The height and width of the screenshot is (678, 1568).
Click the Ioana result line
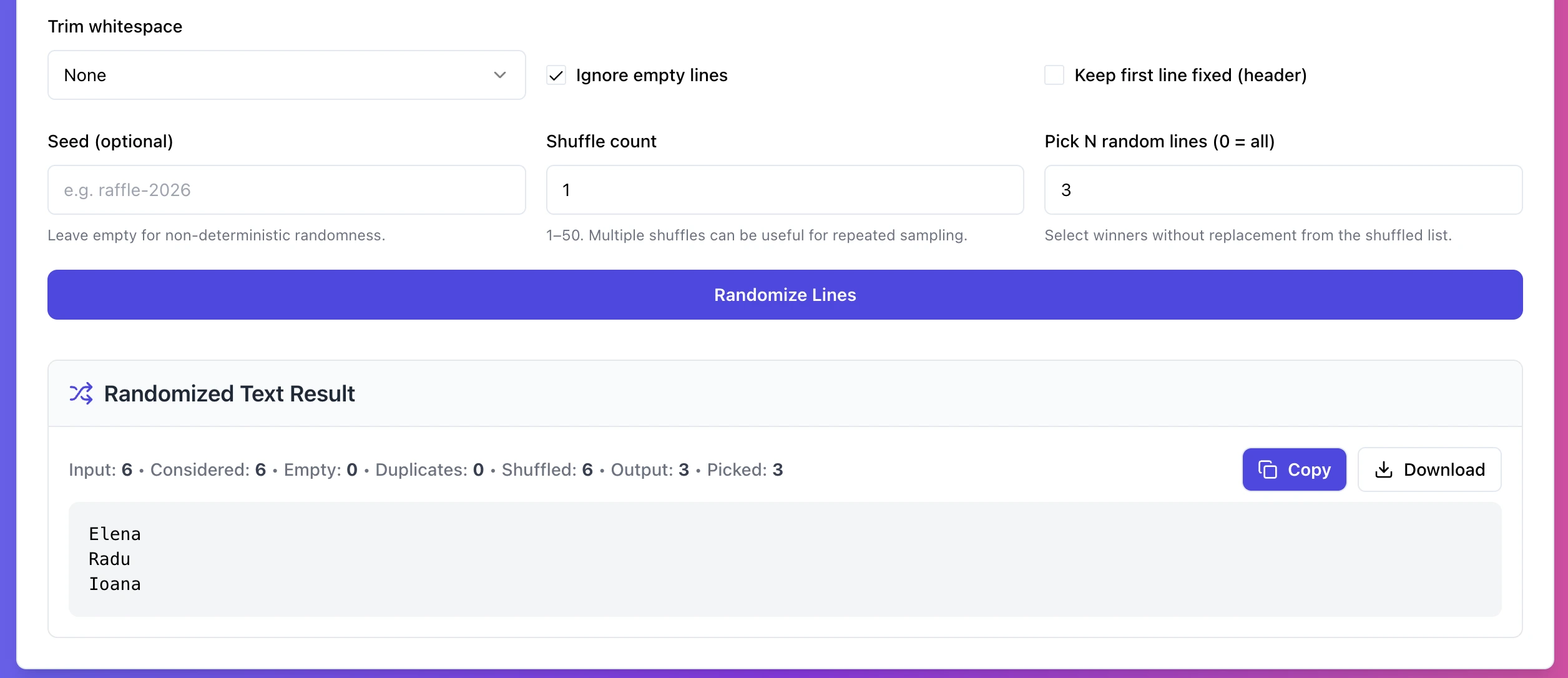pyautogui.click(x=115, y=584)
